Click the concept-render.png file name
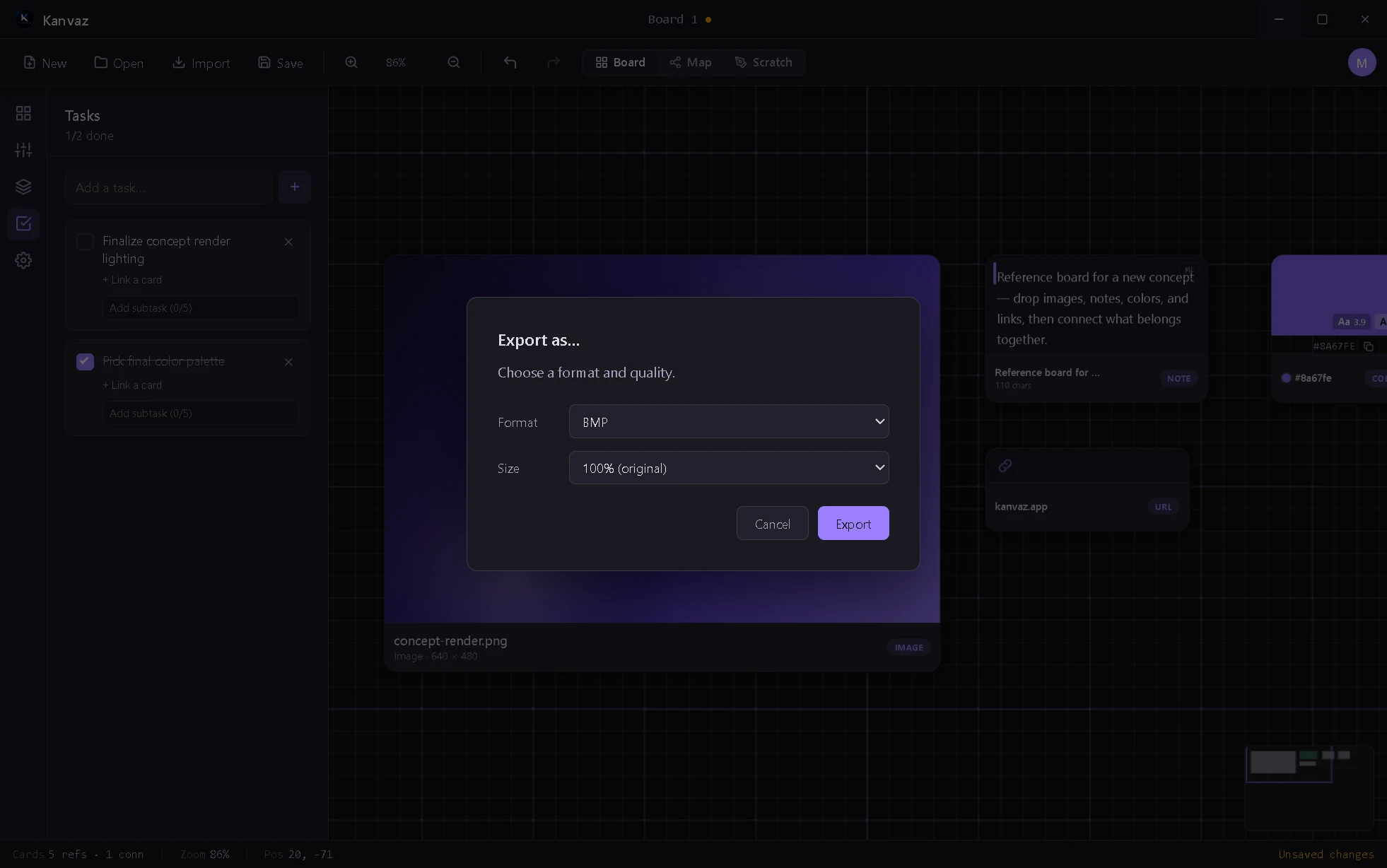 coord(450,640)
